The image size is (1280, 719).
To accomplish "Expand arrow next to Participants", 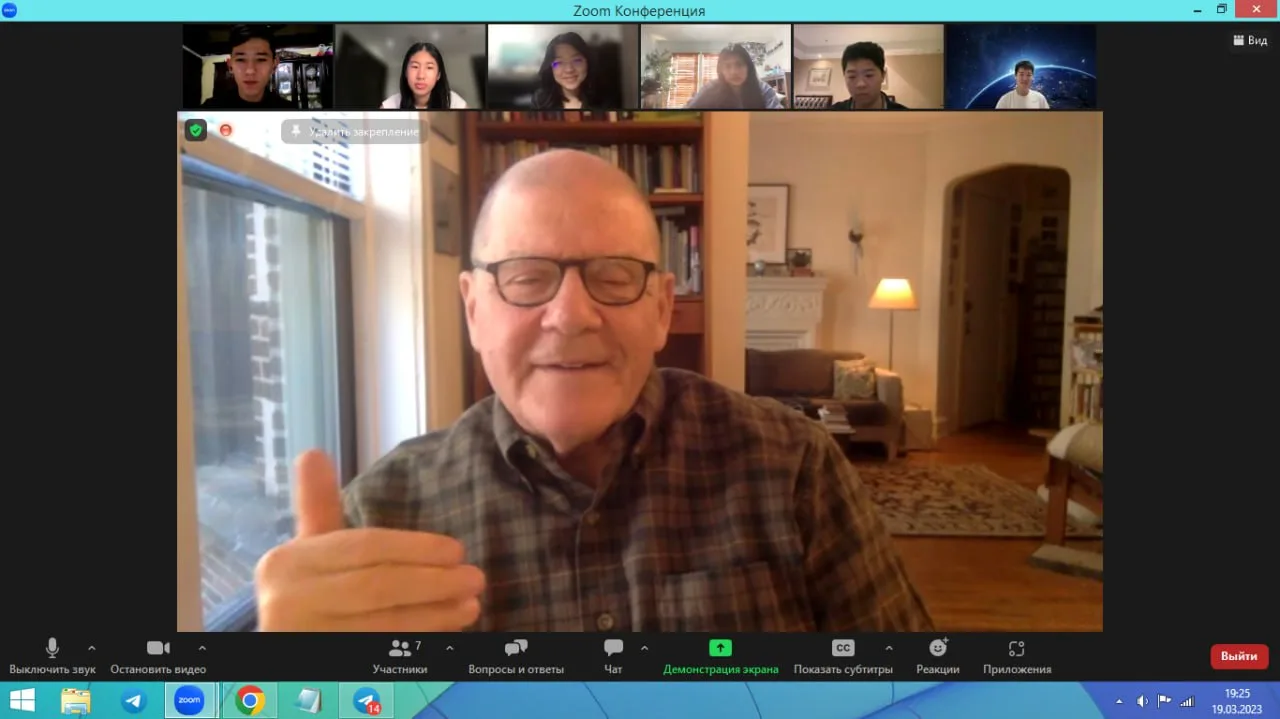I will point(449,647).
